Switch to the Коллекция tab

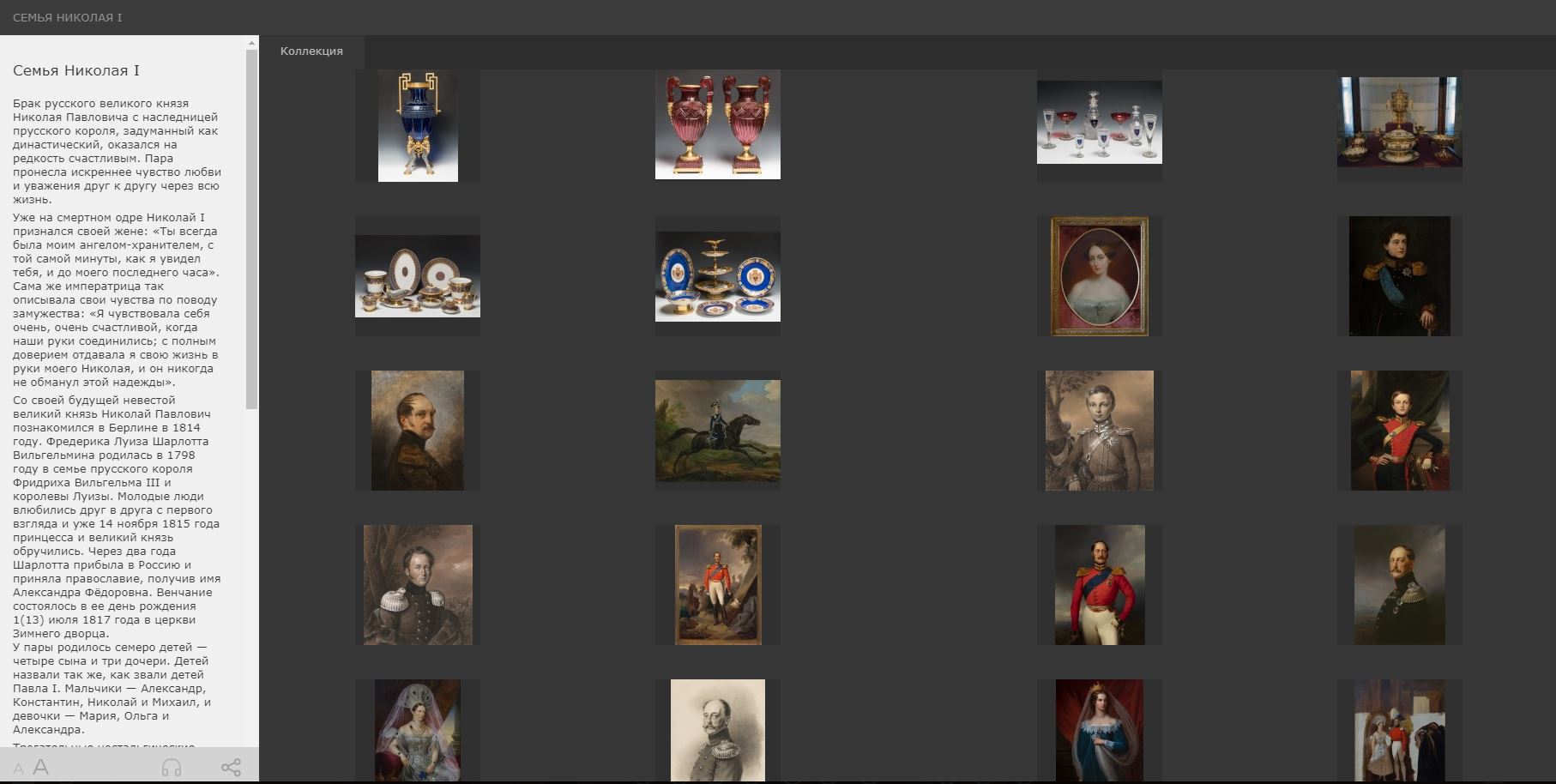(x=311, y=51)
